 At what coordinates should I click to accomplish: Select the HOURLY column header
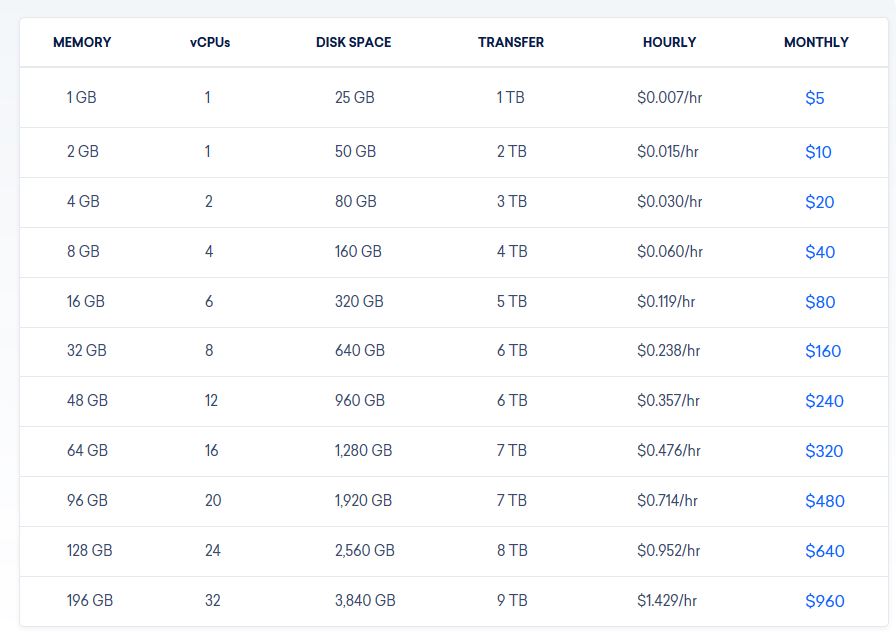pyautogui.click(x=669, y=42)
